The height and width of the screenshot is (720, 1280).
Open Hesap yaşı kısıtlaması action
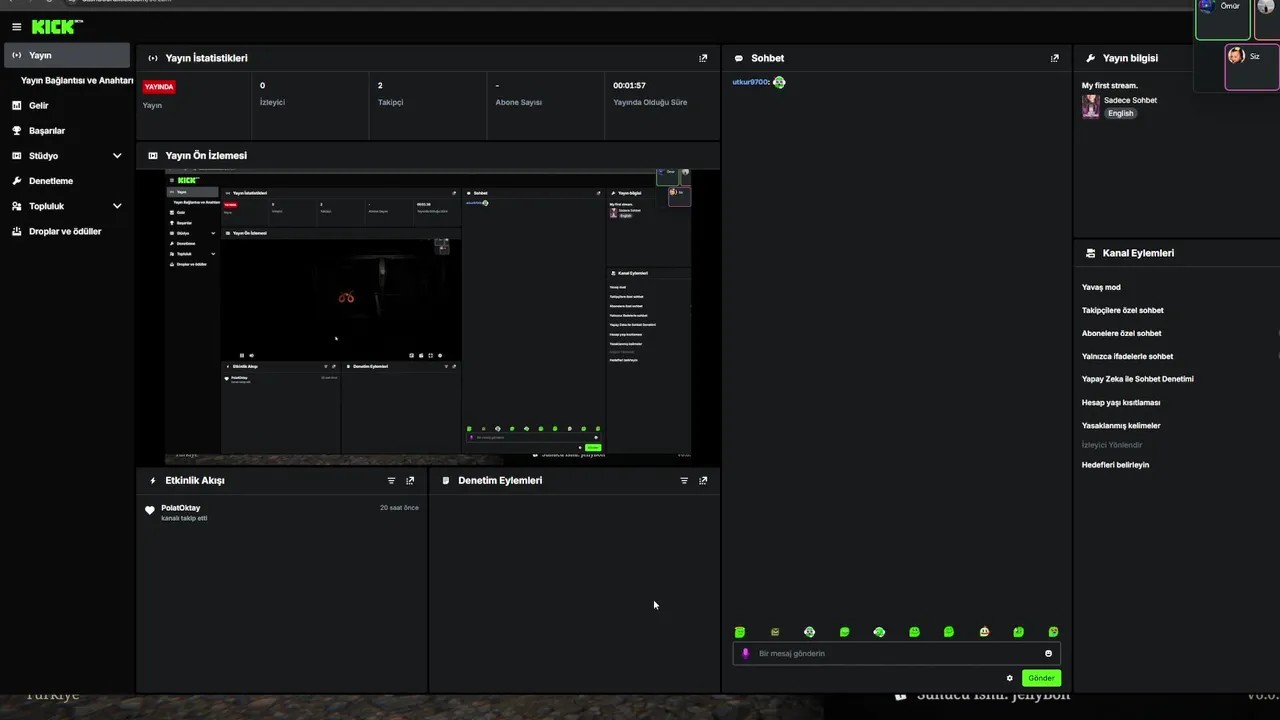1121,402
